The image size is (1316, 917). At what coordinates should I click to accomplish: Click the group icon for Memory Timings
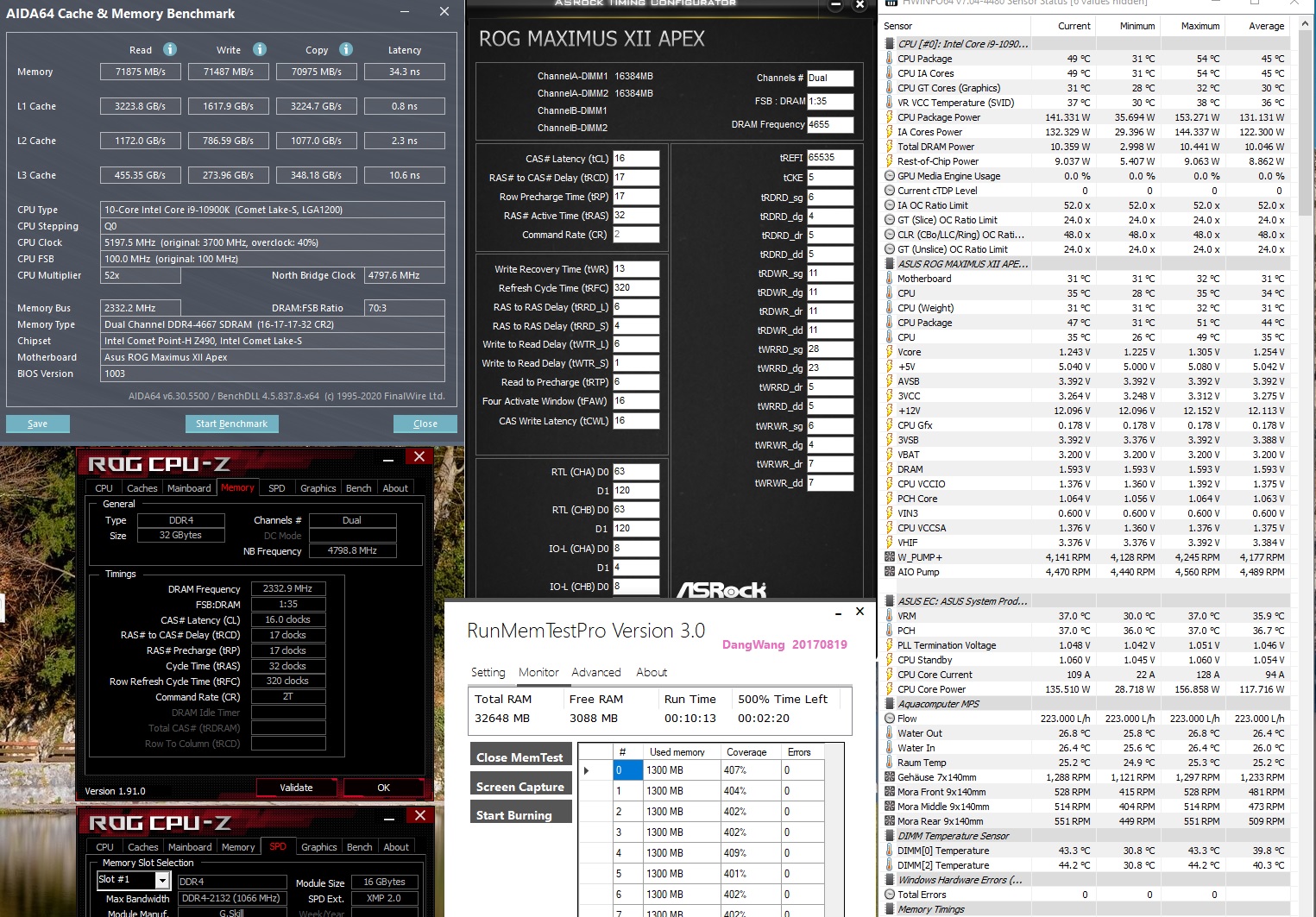[x=890, y=909]
